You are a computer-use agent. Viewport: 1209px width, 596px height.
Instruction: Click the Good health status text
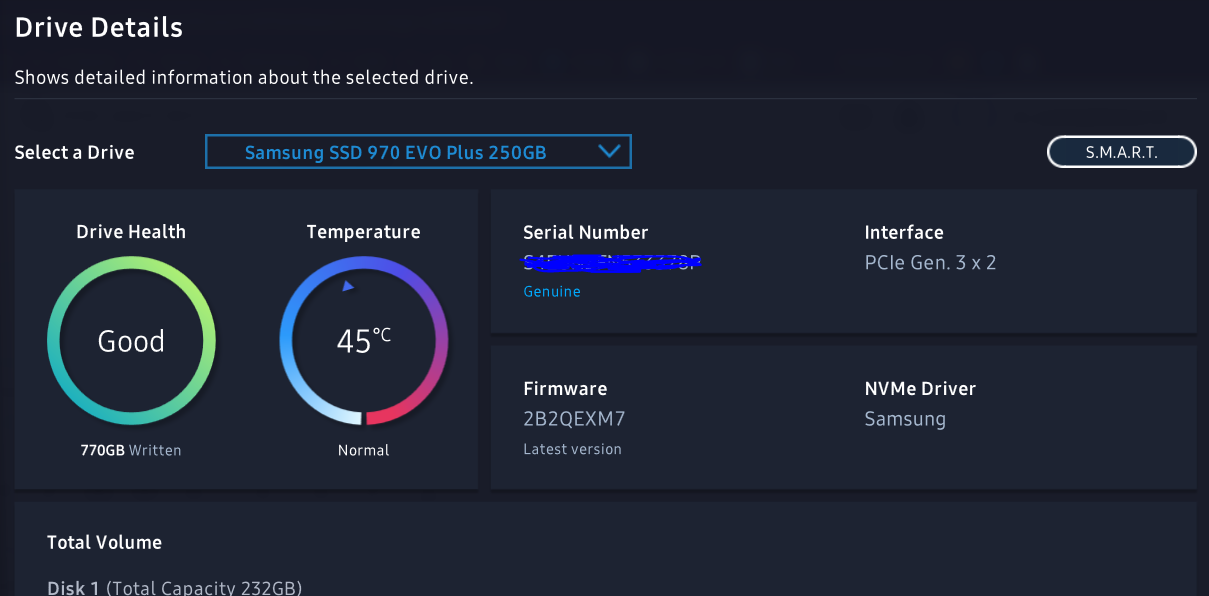click(x=131, y=341)
